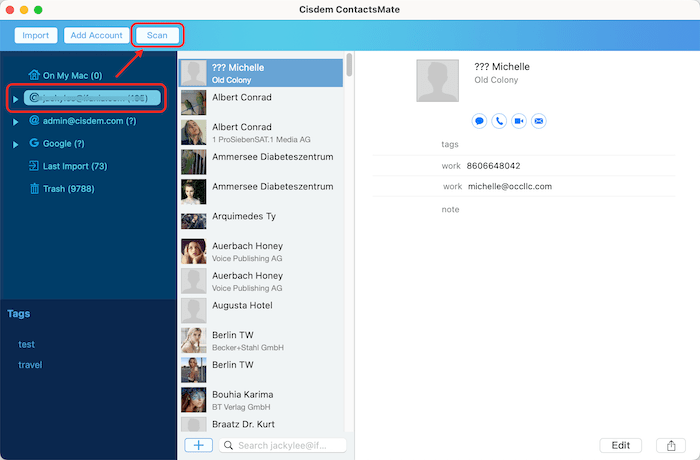Screen dimensions: 700x460
Task: Expand the admin@cisdem.com account
Action: click(16, 121)
